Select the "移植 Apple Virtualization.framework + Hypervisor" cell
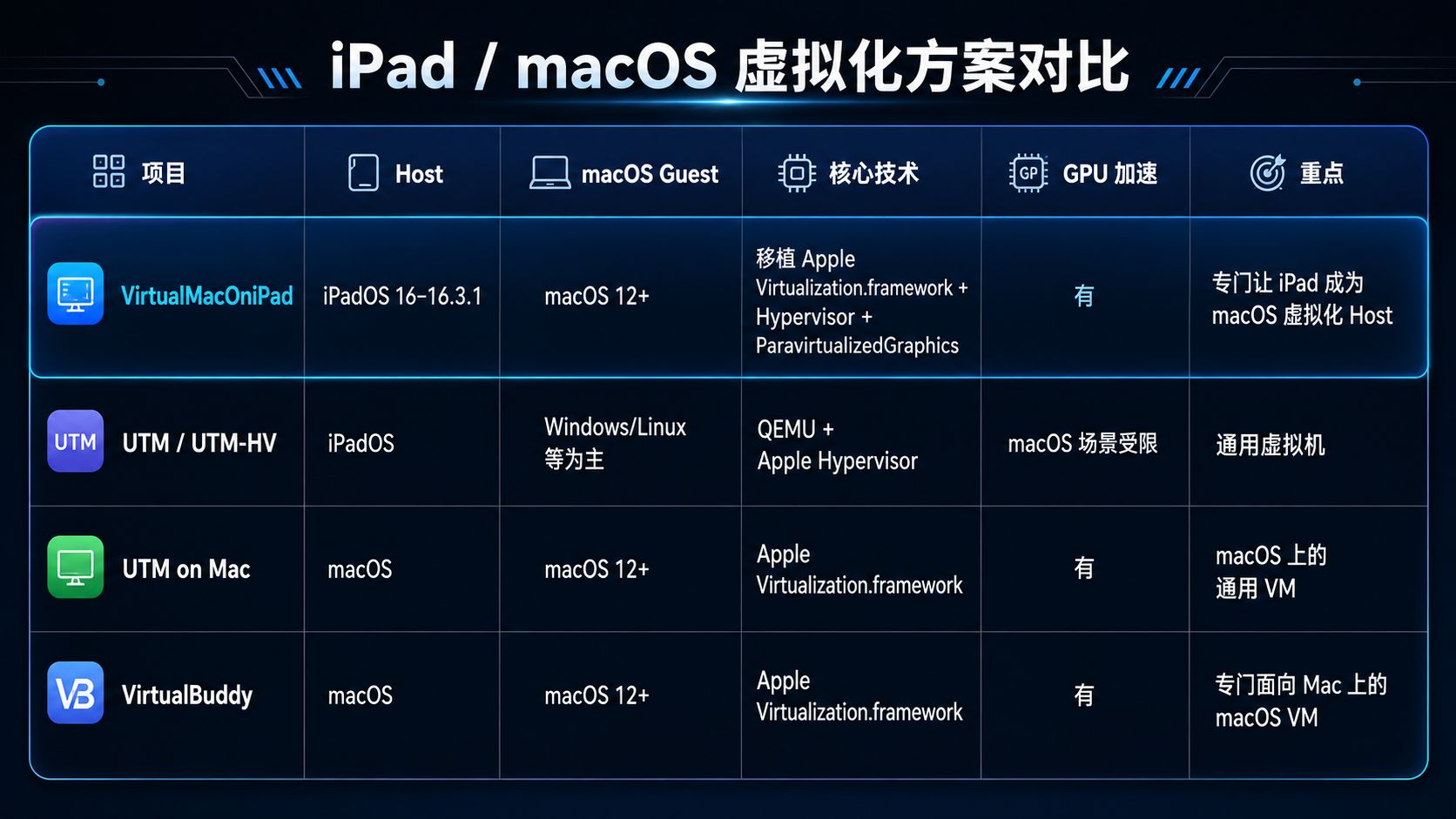 [862, 302]
